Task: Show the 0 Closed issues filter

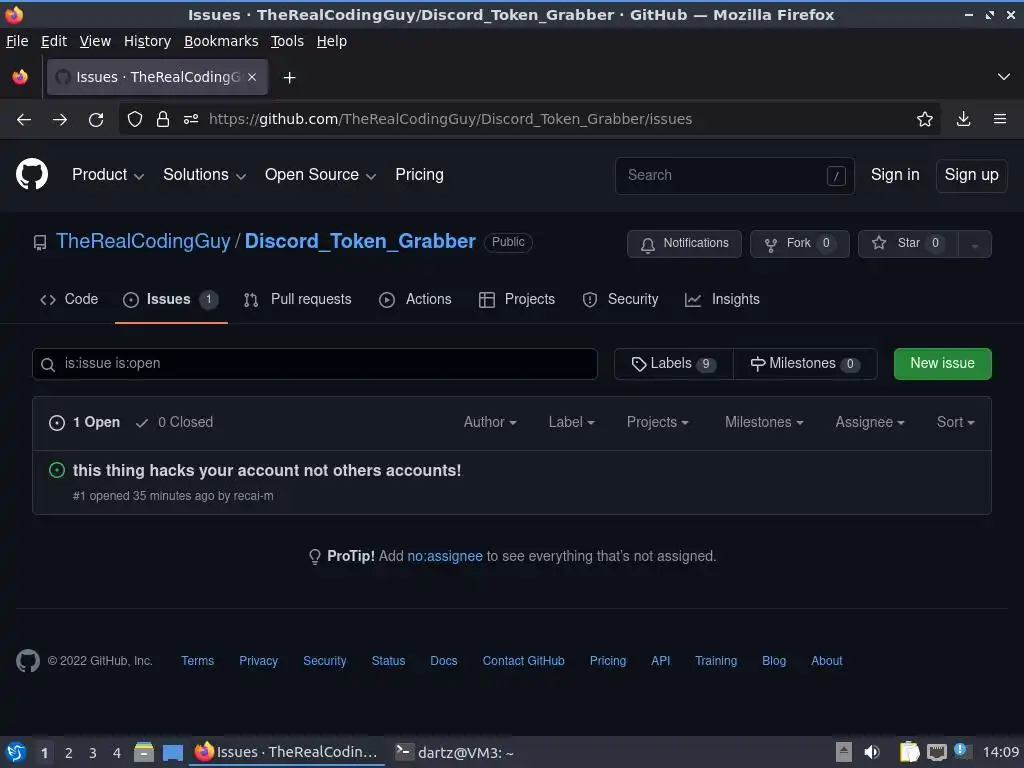Action: pos(174,423)
